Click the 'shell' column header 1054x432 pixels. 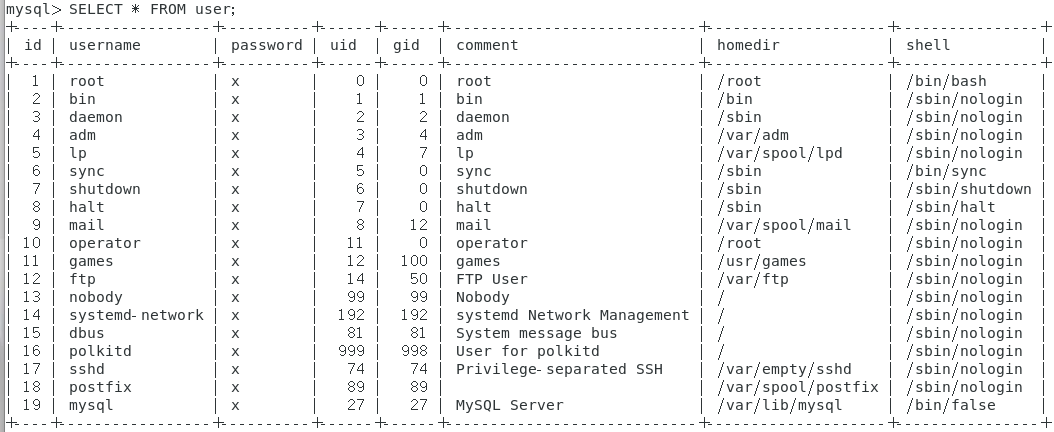click(x=928, y=45)
